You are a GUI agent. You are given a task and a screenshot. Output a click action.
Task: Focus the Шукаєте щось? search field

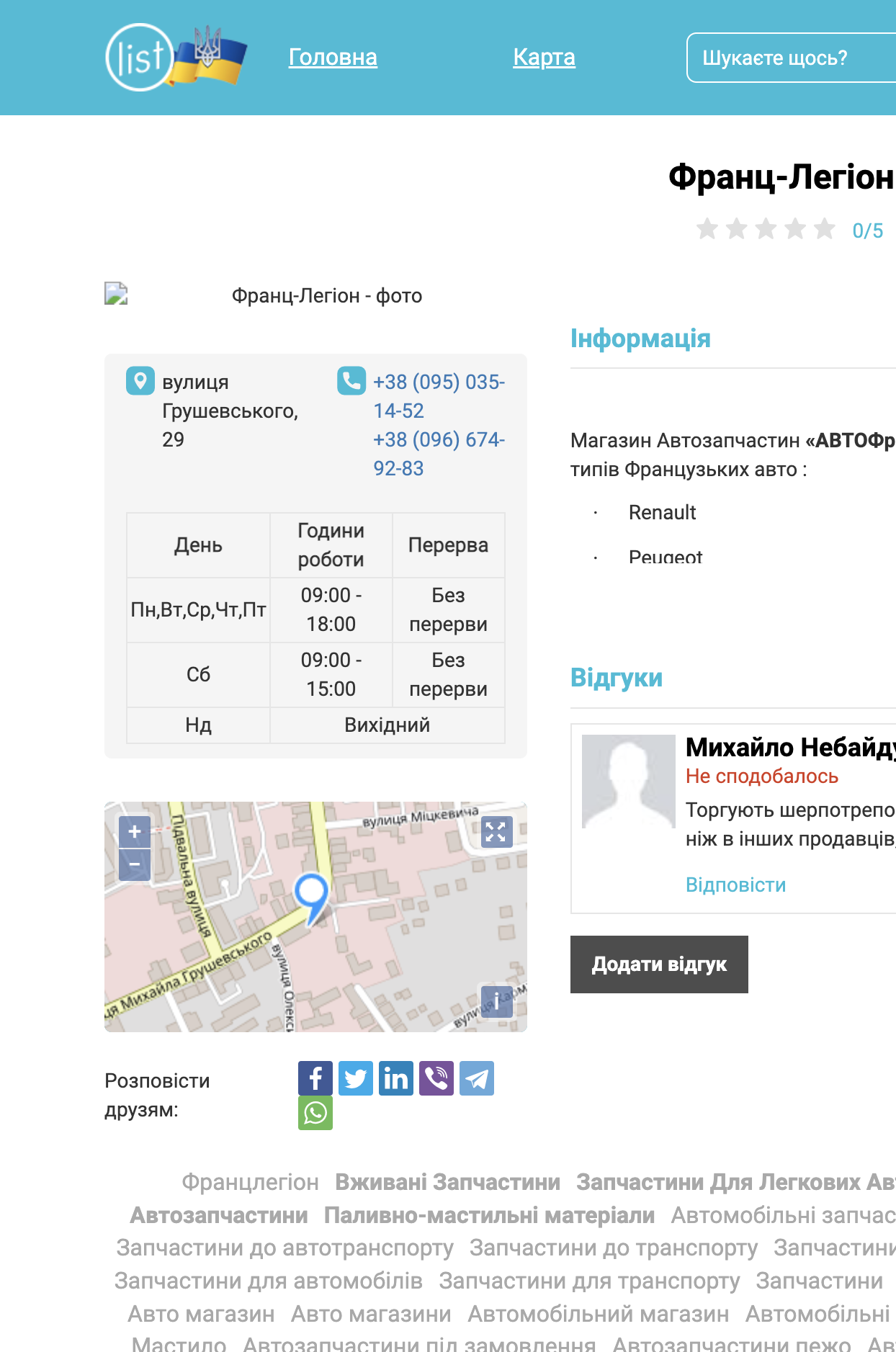(x=792, y=58)
